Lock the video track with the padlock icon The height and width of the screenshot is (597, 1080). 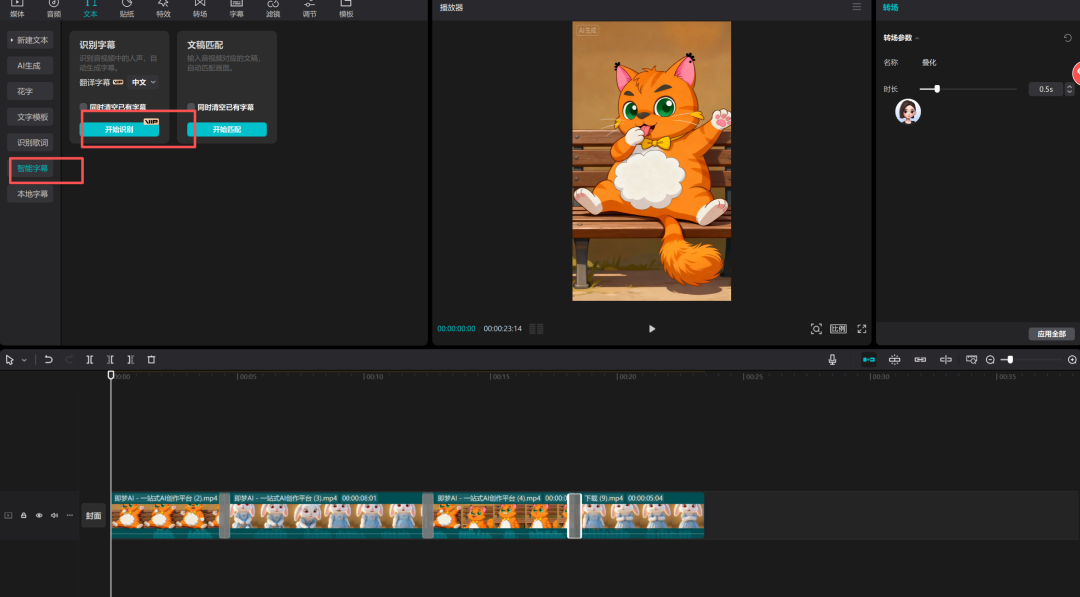pos(23,515)
